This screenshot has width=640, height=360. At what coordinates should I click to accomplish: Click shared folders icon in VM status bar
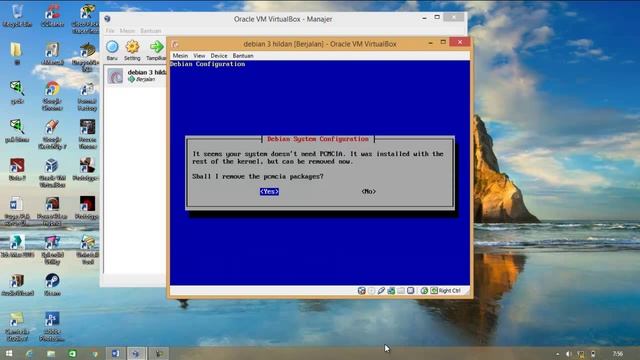point(401,291)
